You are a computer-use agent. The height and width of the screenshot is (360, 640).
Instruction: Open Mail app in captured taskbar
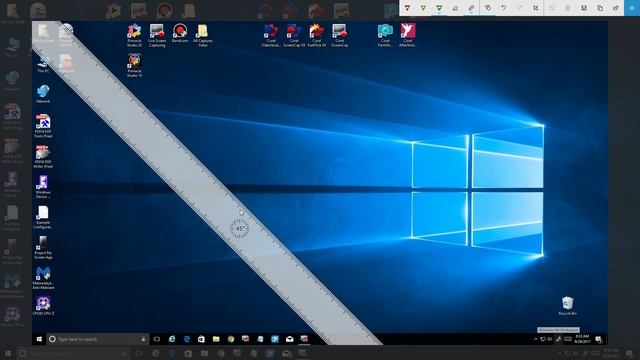pyautogui.click(x=289, y=339)
